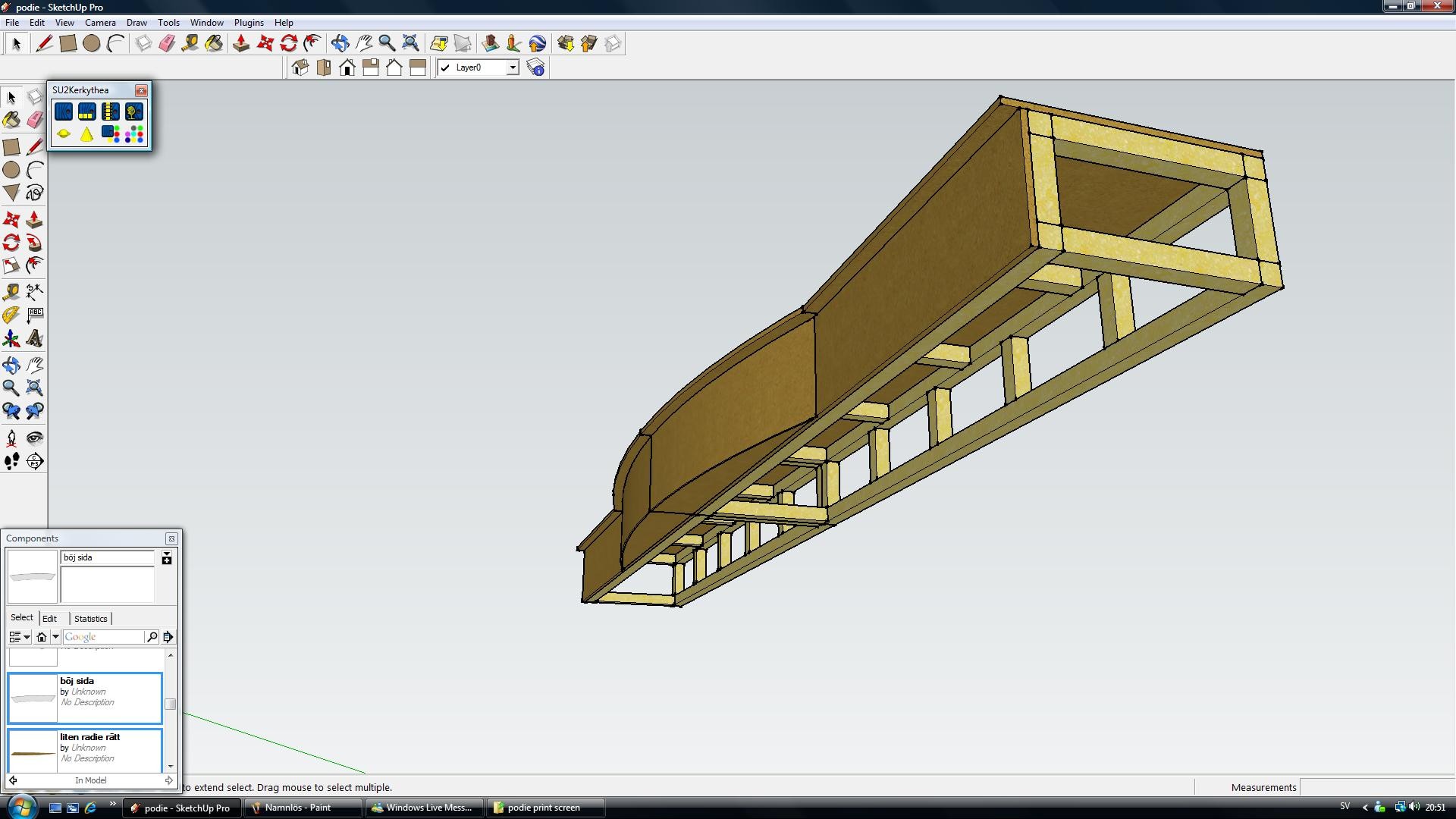Image resolution: width=1456 pixels, height=819 pixels.
Task: Select the böj sida component
Action: point(85,698)
